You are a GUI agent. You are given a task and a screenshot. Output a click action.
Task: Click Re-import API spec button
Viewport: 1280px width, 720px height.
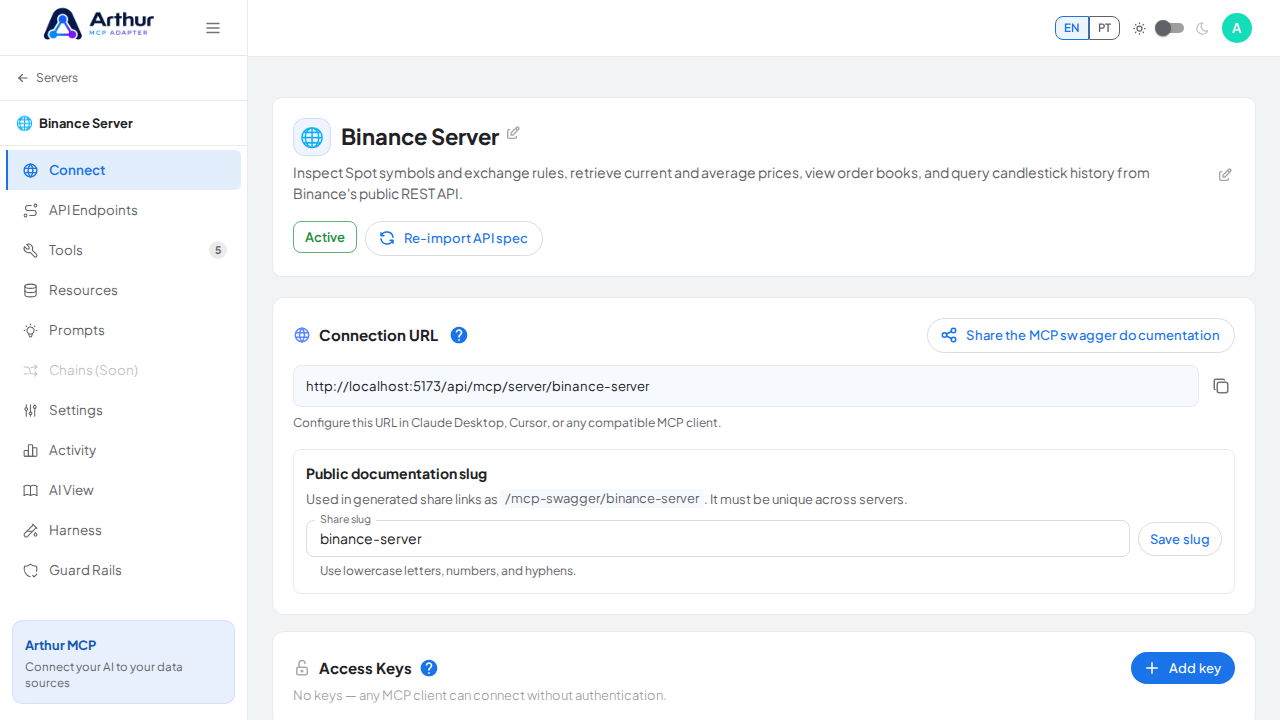point(454,238)
